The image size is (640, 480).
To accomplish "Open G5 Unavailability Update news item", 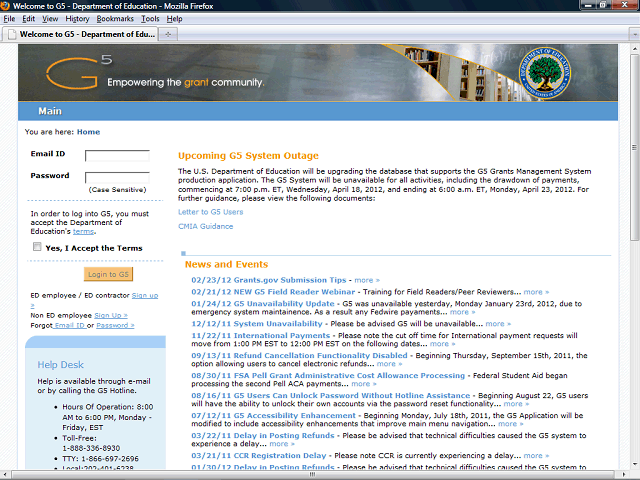I will (263, 304).
